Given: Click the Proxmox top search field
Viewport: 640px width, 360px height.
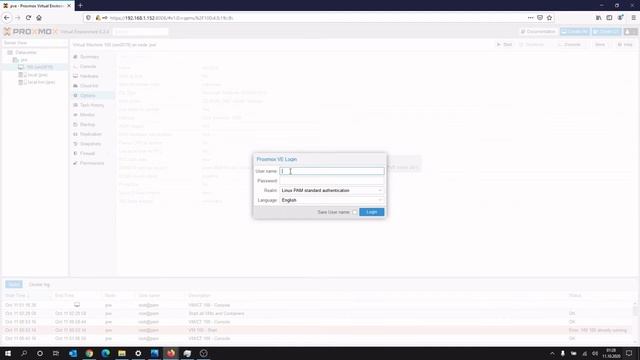Looking at the screenshot, I should [x=141, y=31].
